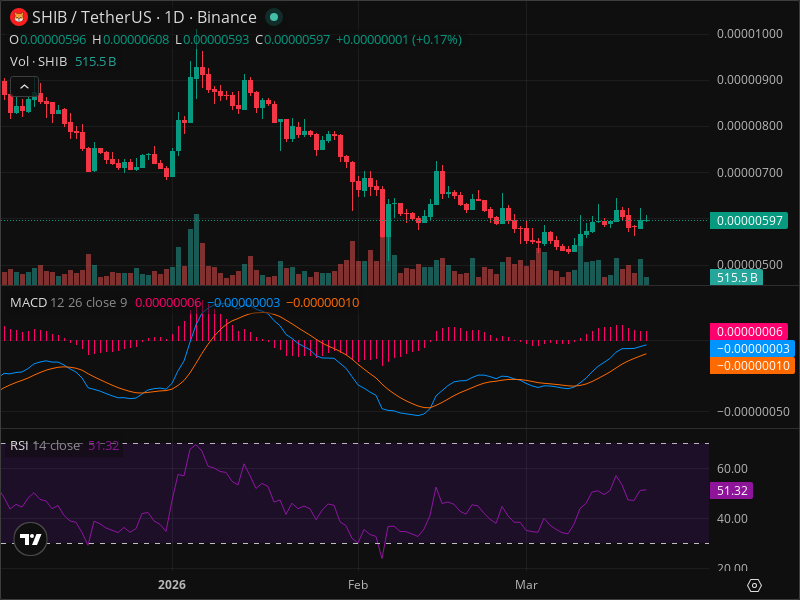Select the RSI 14 close legend

45,445
